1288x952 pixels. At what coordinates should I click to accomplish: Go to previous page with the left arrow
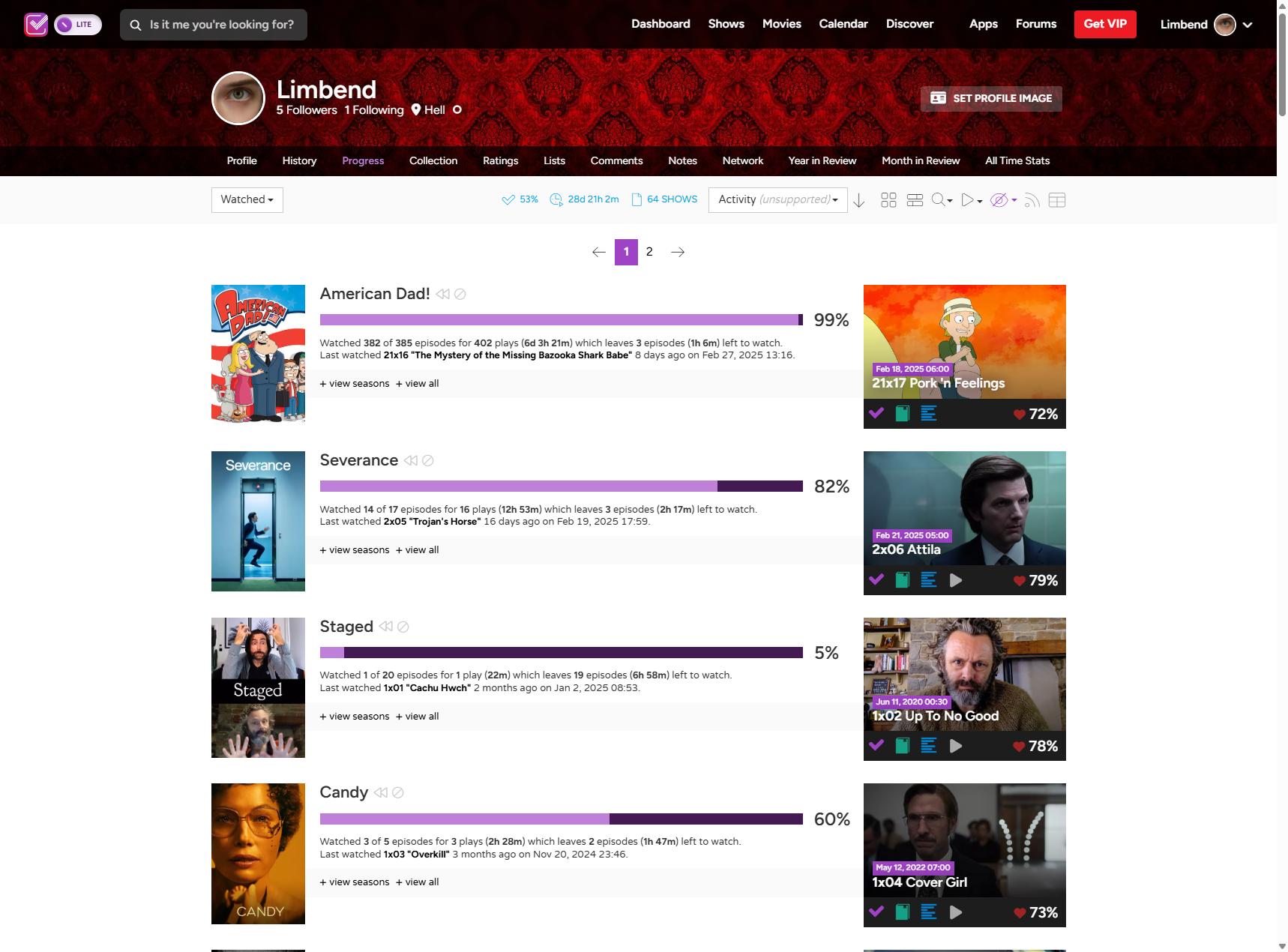tap(598, 252)
